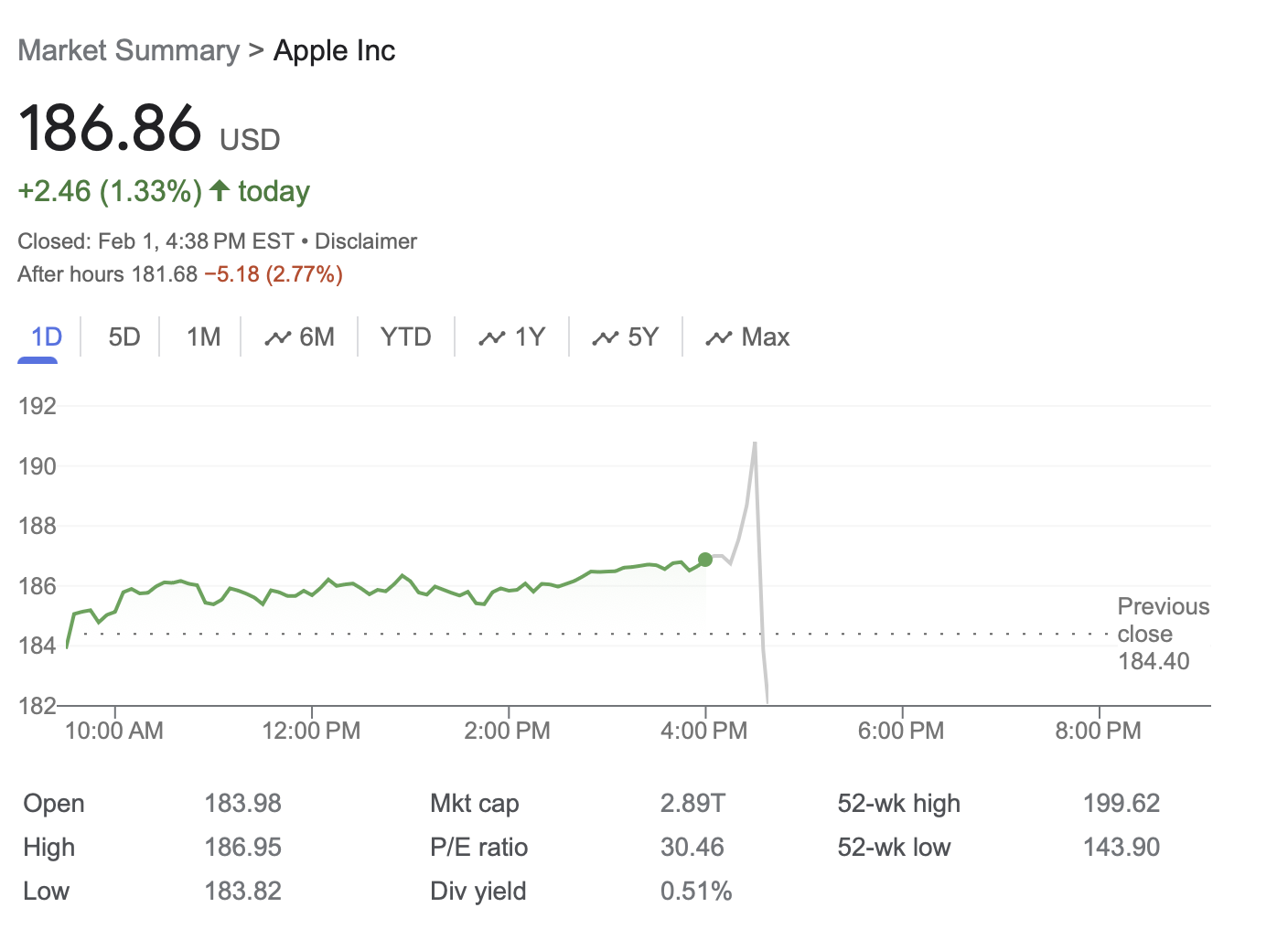Image resolution: width=1288 pixels, height=929 pixels.
Task: Select the YTD range tab
Action: pos(406,337)
